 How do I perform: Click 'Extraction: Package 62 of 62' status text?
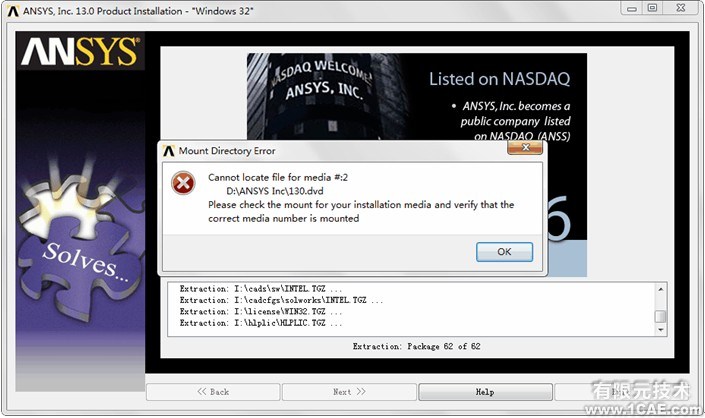point(416,346)
